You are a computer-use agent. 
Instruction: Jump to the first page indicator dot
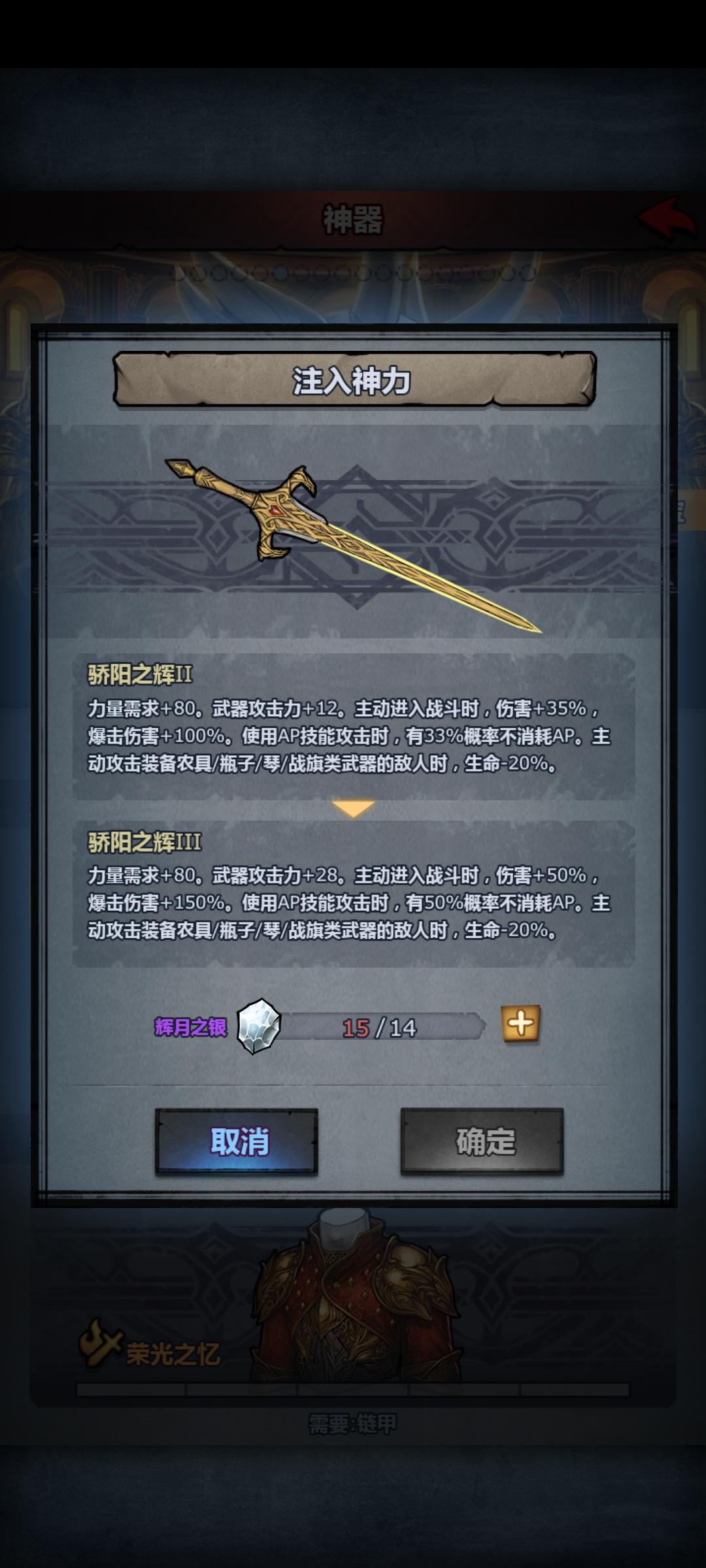[178, 273]
